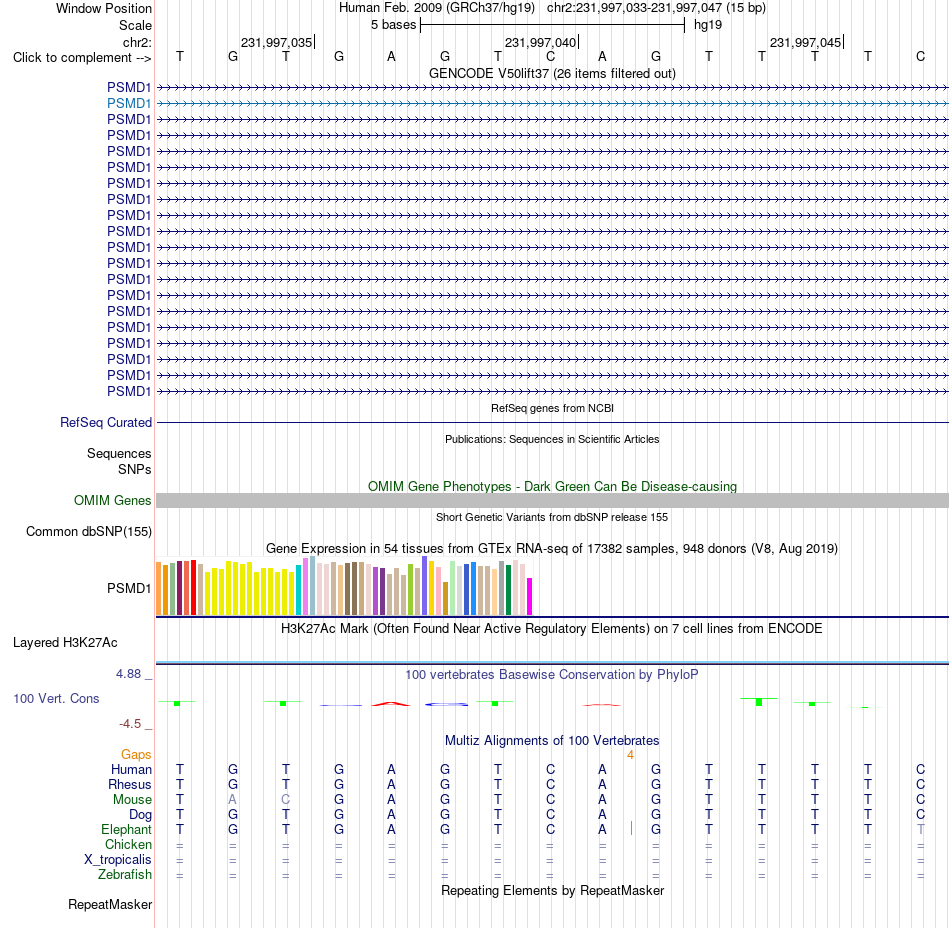
Task: Click 'Repeating Elements by RepeatMasker' title
Action: (x=552, y=891)
